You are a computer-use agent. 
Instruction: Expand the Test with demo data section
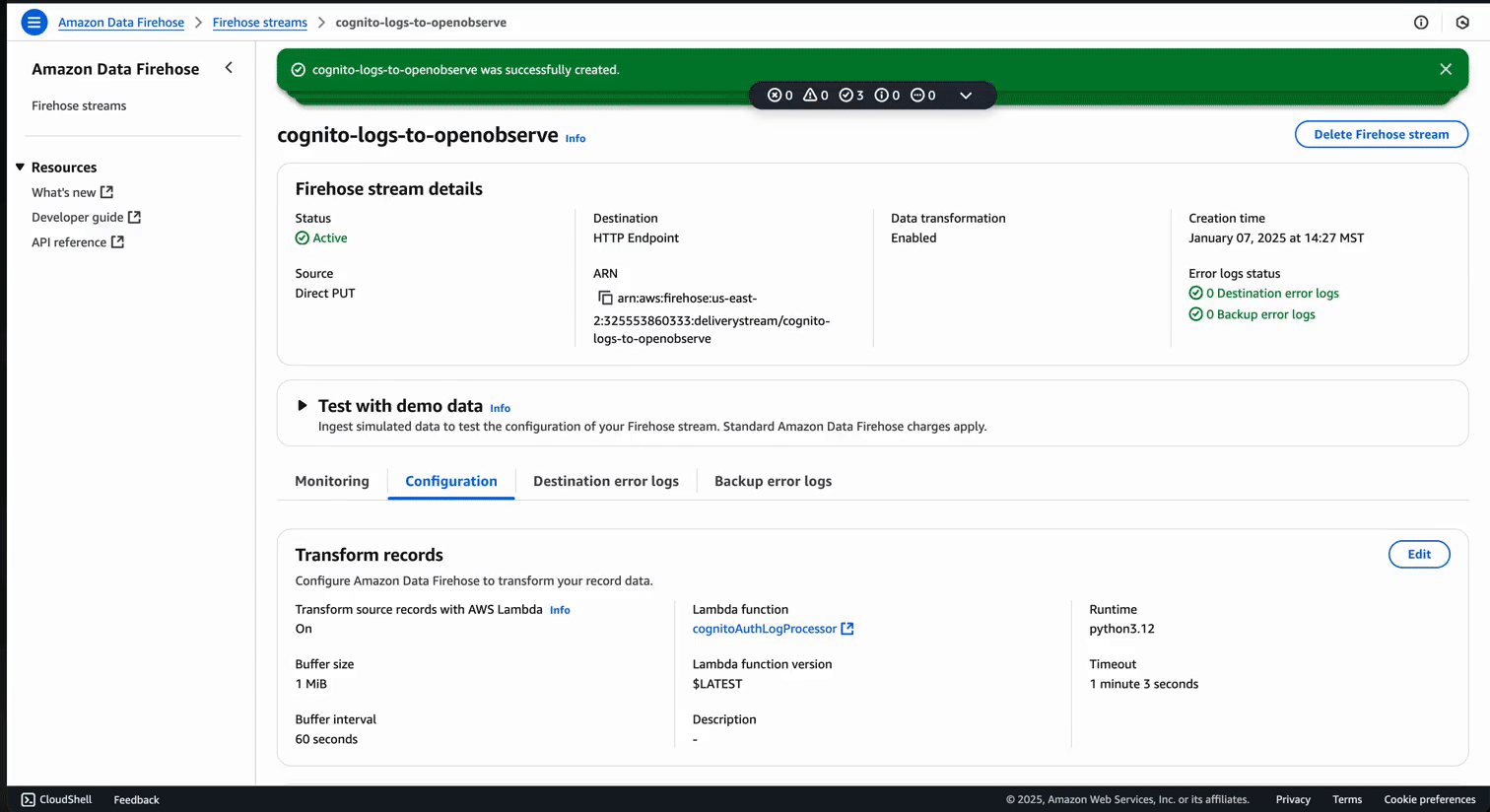click(302, 404)
